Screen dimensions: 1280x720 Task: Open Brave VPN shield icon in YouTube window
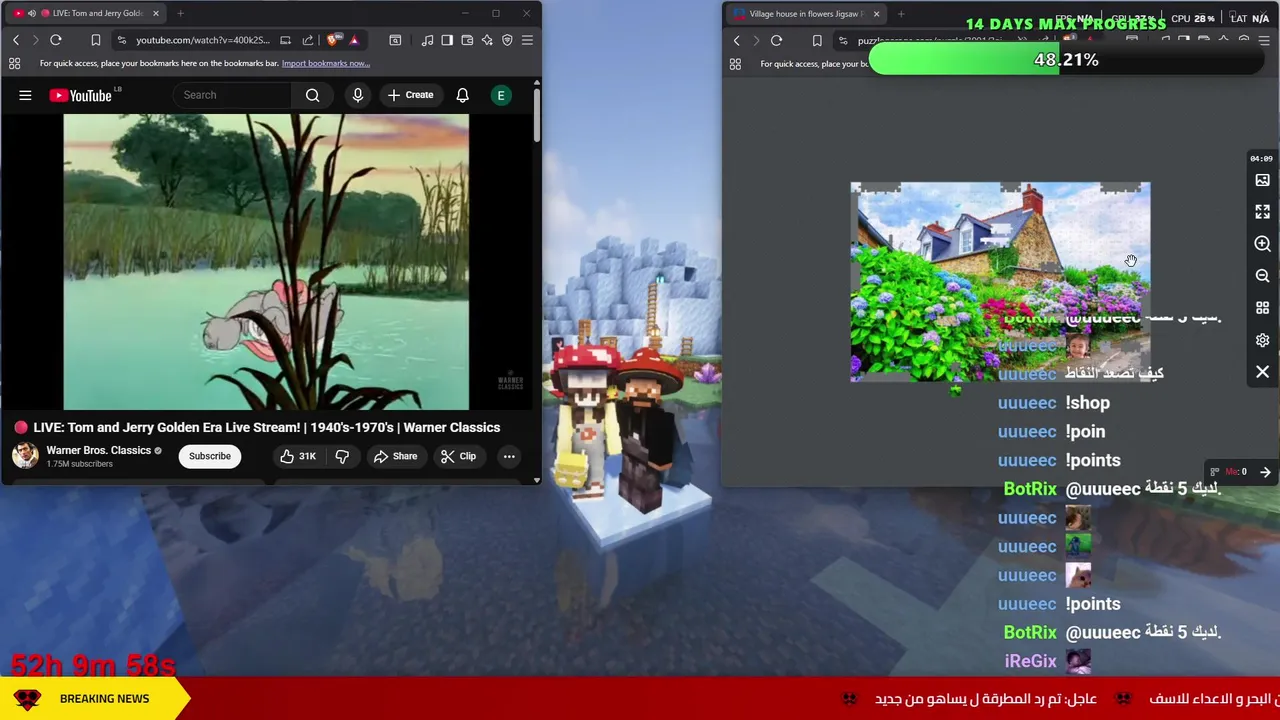(507, 40)
